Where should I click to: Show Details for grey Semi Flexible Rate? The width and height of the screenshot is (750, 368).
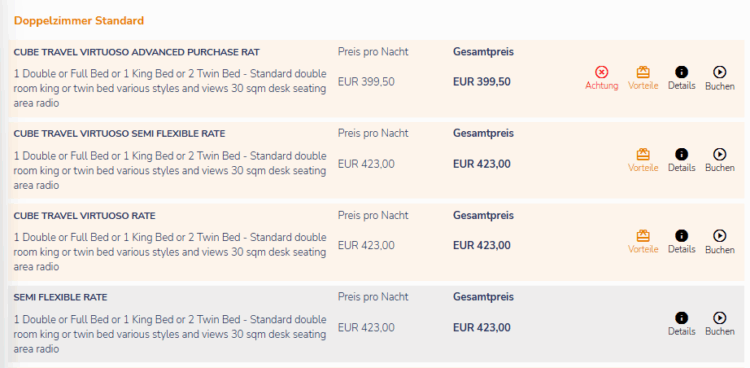click(681, 324)
